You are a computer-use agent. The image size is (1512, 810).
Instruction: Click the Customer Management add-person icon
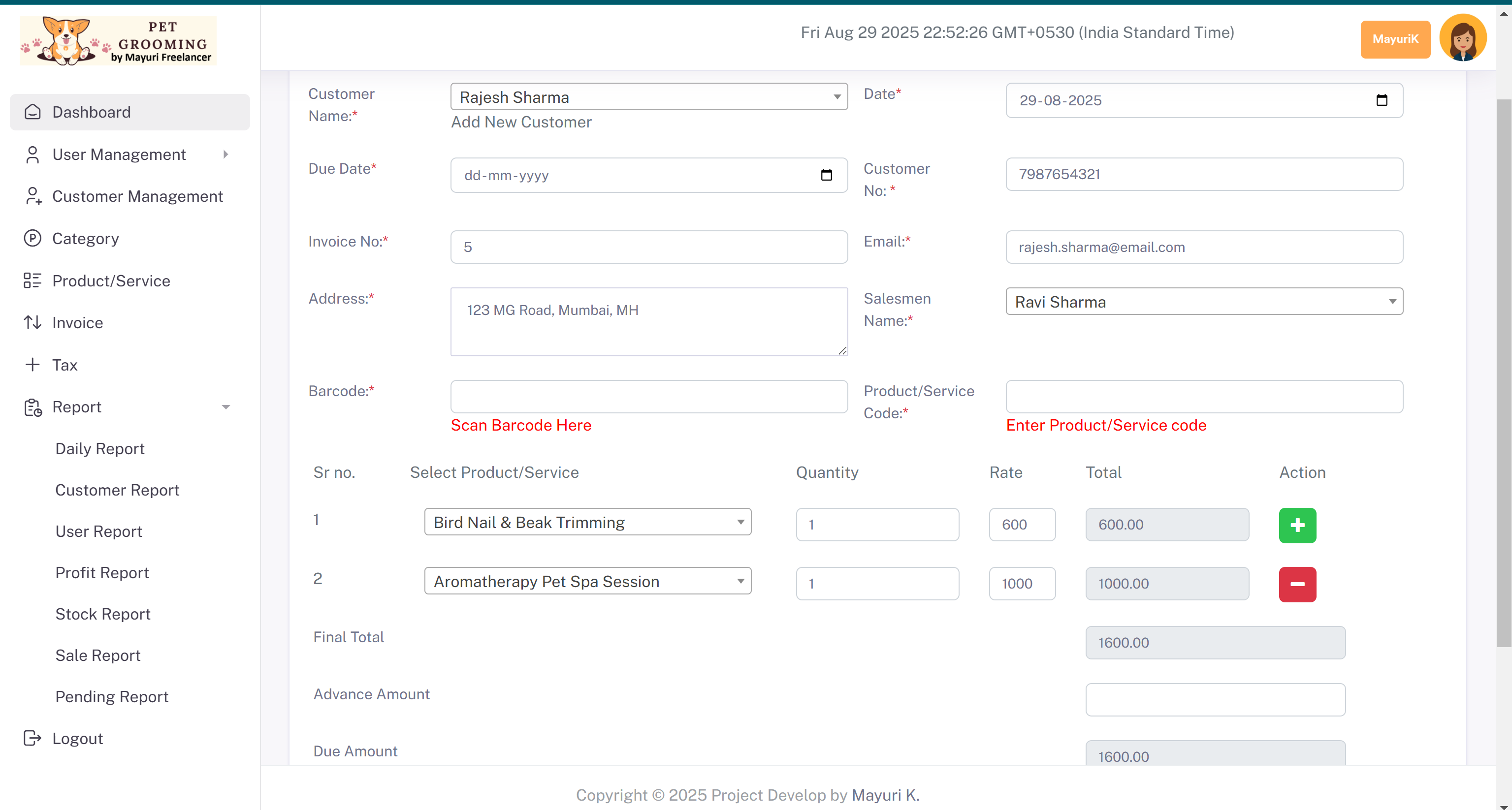click(33, 196)
